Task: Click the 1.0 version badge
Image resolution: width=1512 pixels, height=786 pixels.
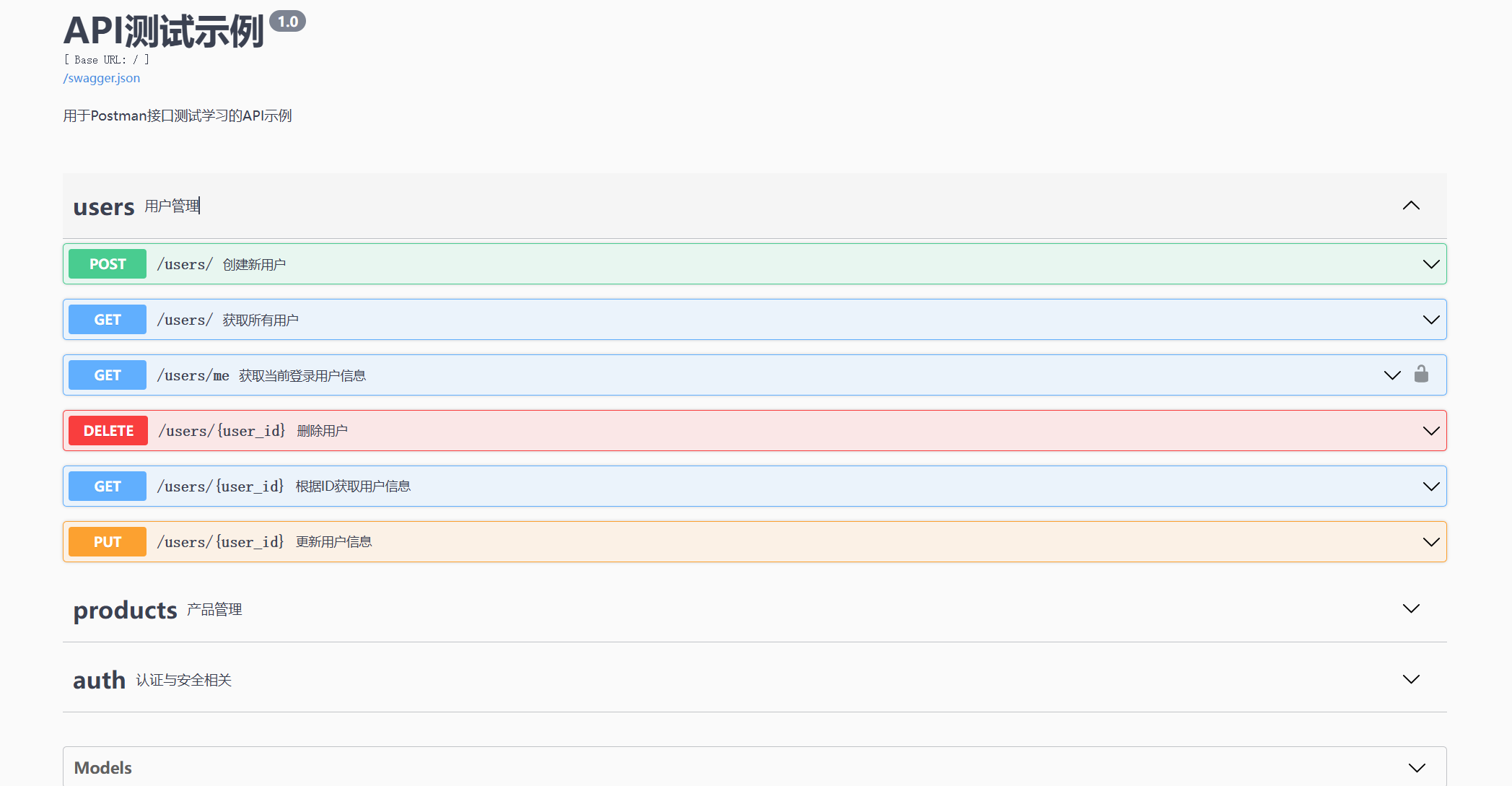Action: [x=287, y=22]
